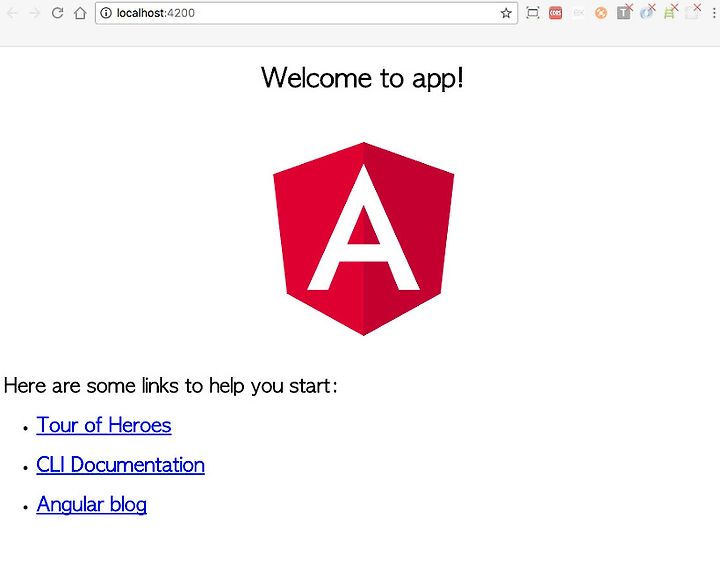Reload the page with the refresh icon
Screen dimensions: 720x562
click(x=57, y=13)
